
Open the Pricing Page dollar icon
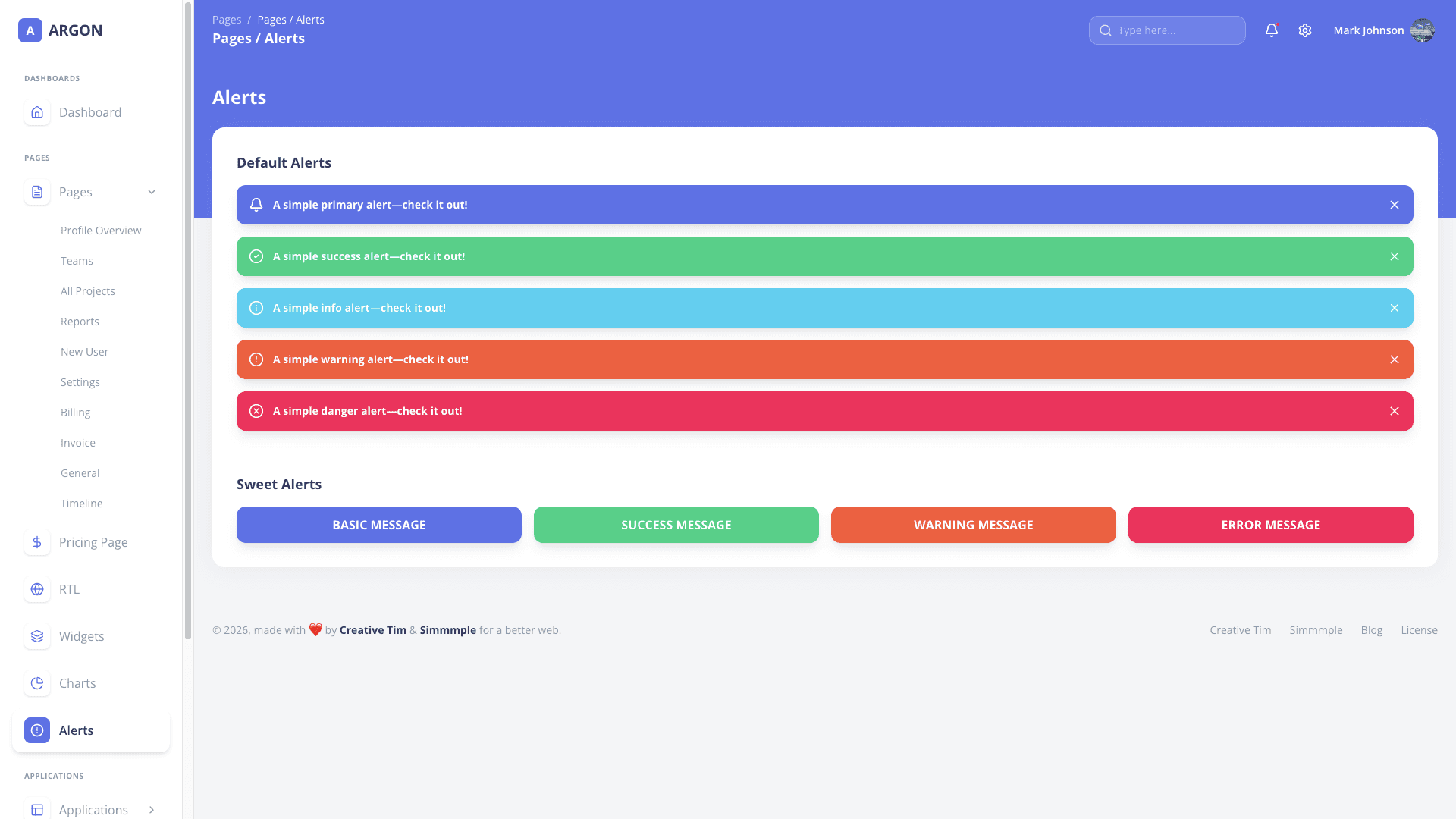pos(36,542)
